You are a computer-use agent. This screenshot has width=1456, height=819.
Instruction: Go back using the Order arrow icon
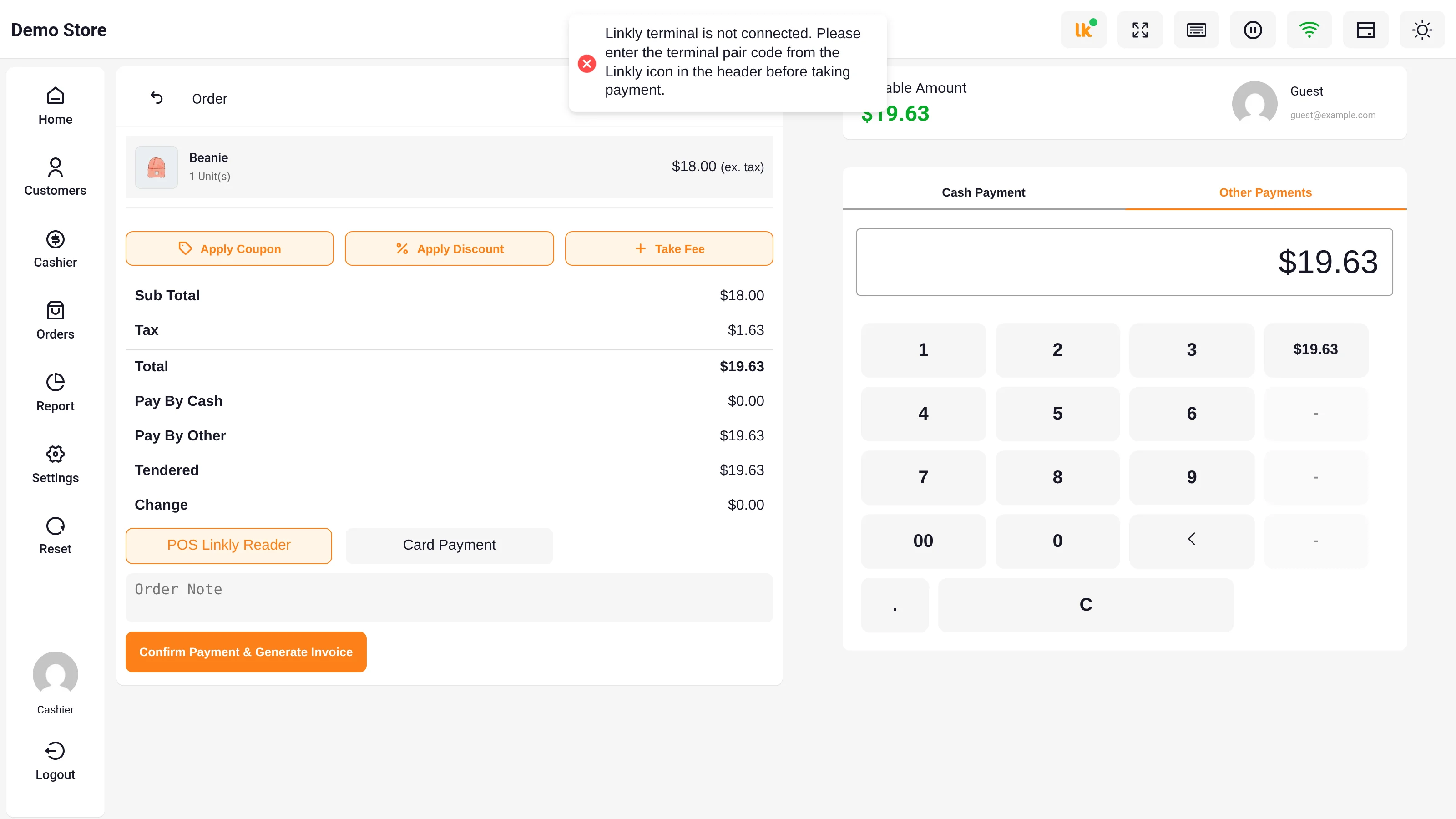157,98
